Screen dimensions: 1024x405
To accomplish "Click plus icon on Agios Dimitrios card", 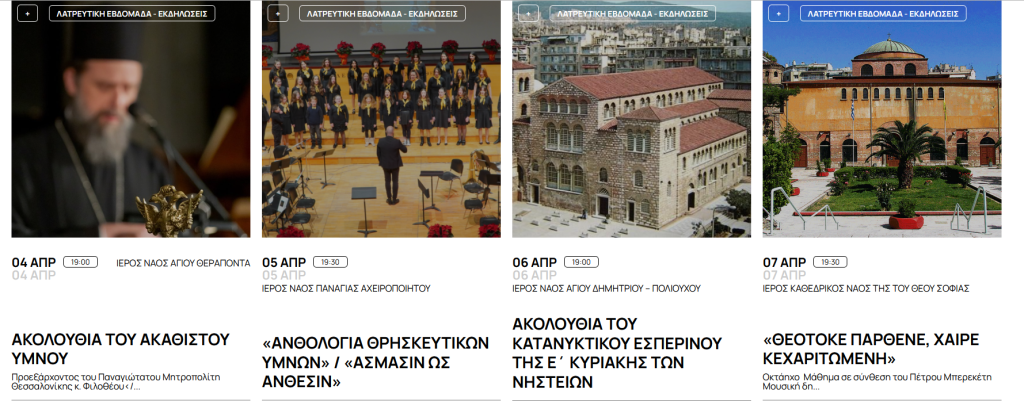I will click(528, 13).
